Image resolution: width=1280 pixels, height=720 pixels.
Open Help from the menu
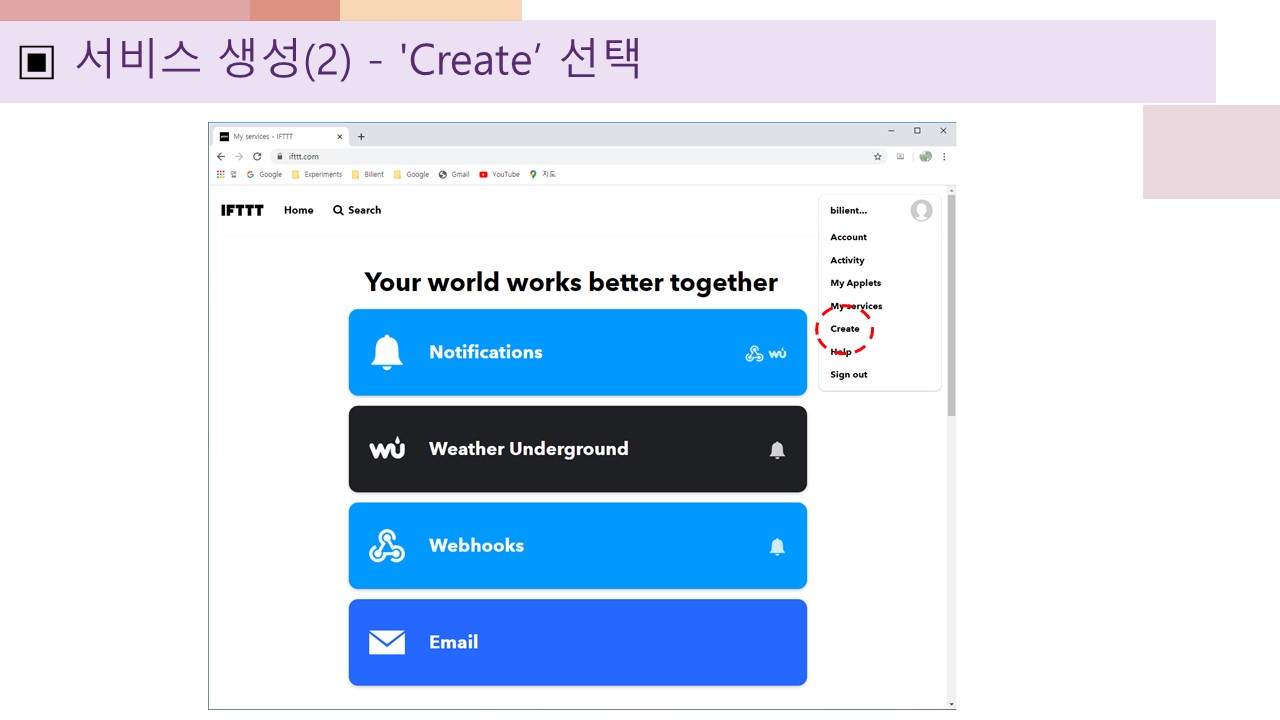pyautogui.click(x=841, y=352)
